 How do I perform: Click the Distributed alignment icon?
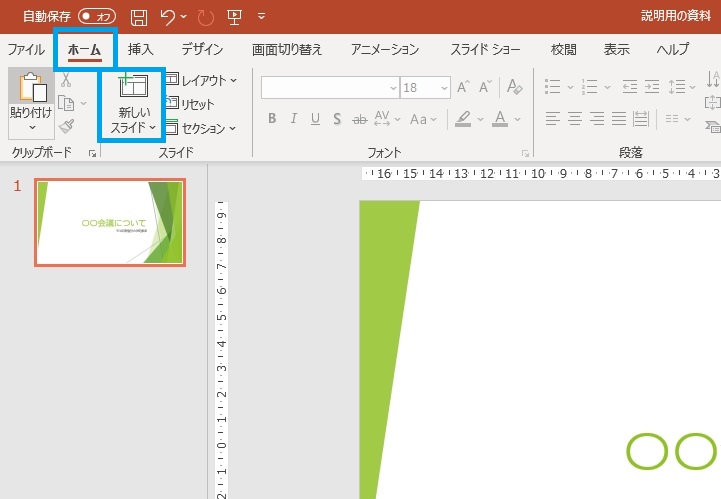tap(641, 119)
